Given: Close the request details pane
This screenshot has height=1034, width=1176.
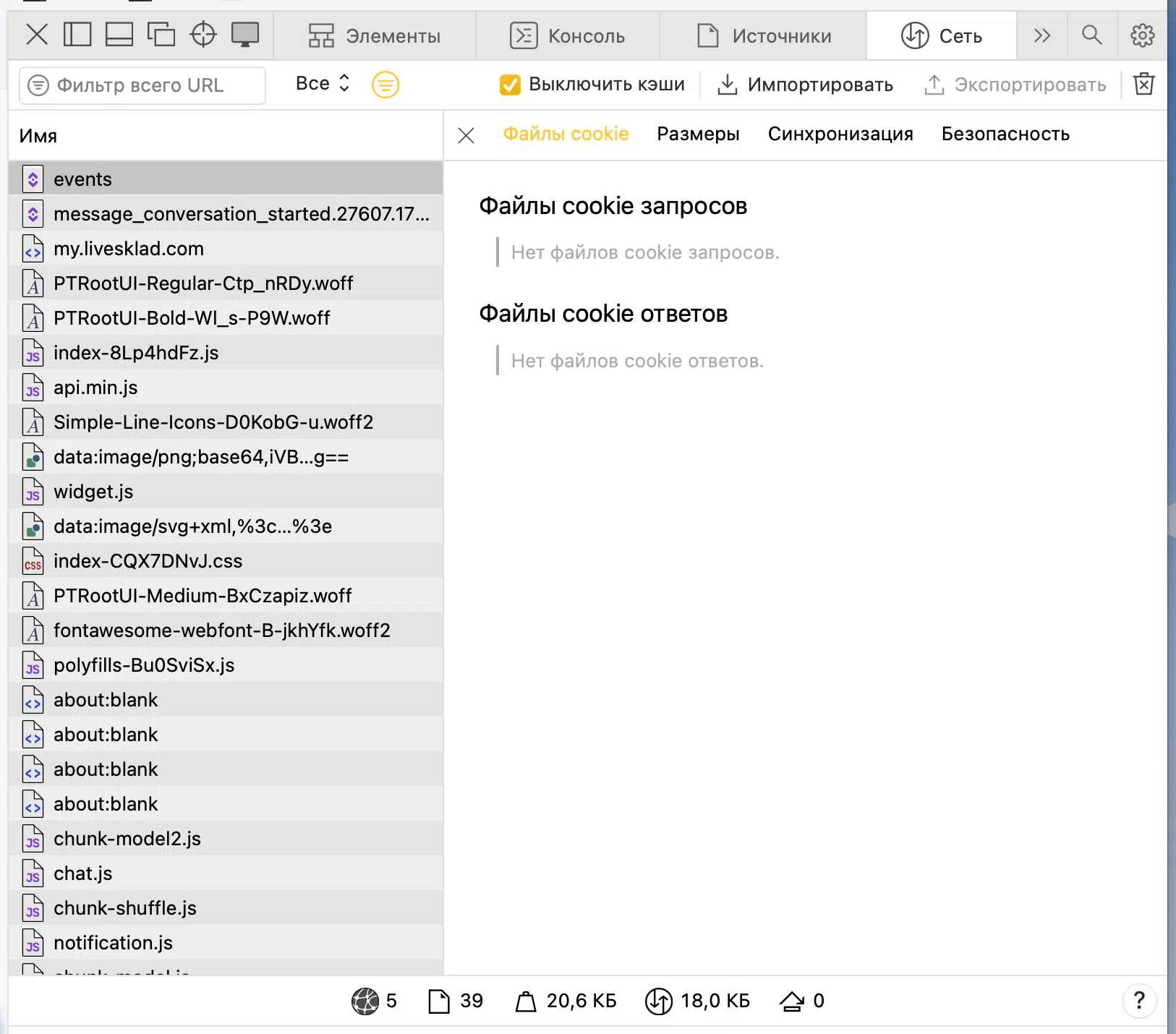Looking at the screenshot, I should (466, 135).
